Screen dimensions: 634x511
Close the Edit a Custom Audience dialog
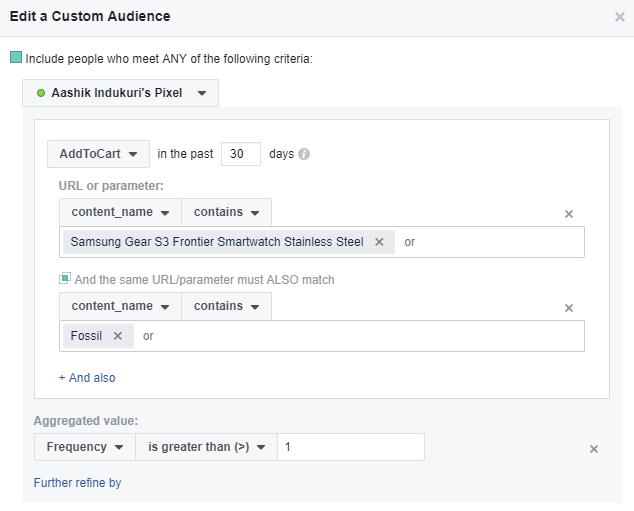click(x=619, y=17)
